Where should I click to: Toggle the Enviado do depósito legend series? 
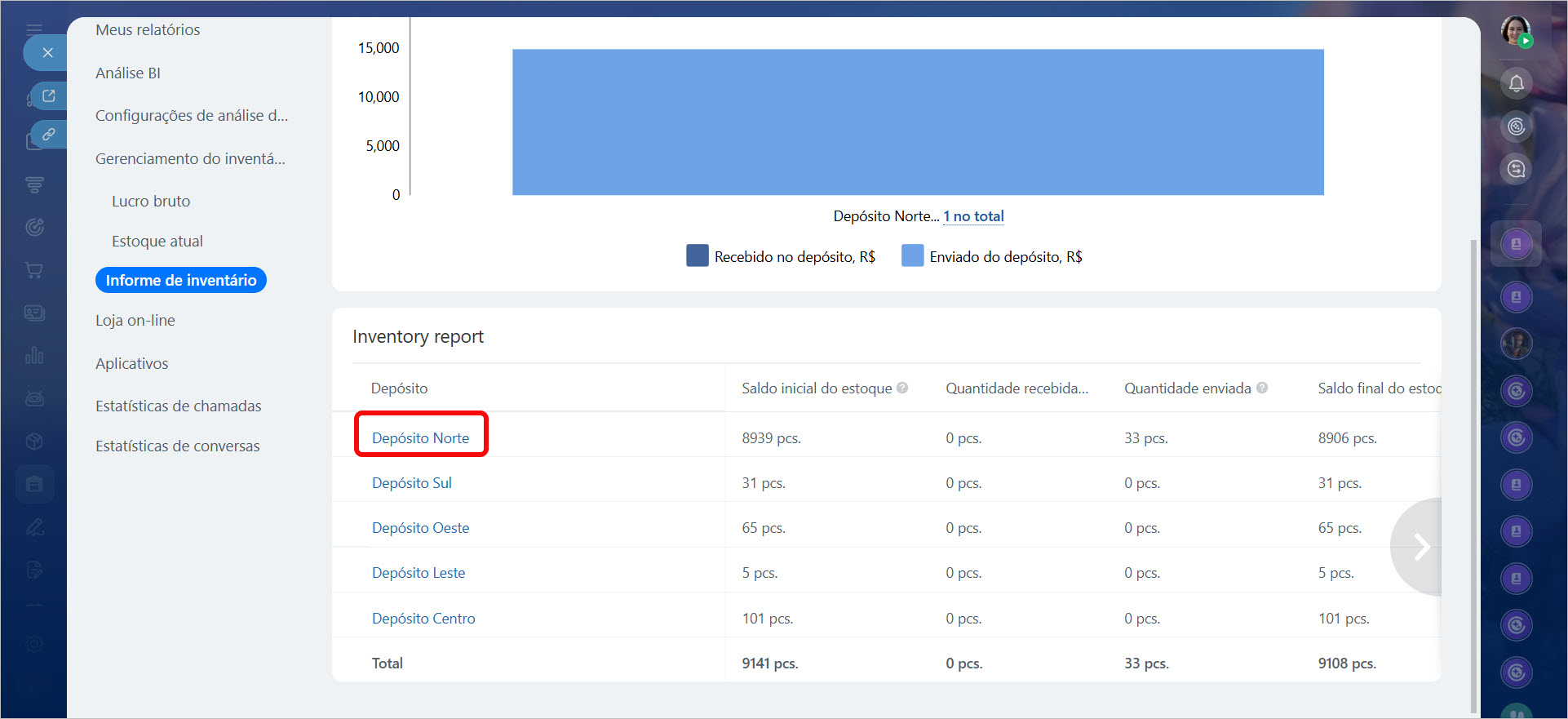coord(992,256)
